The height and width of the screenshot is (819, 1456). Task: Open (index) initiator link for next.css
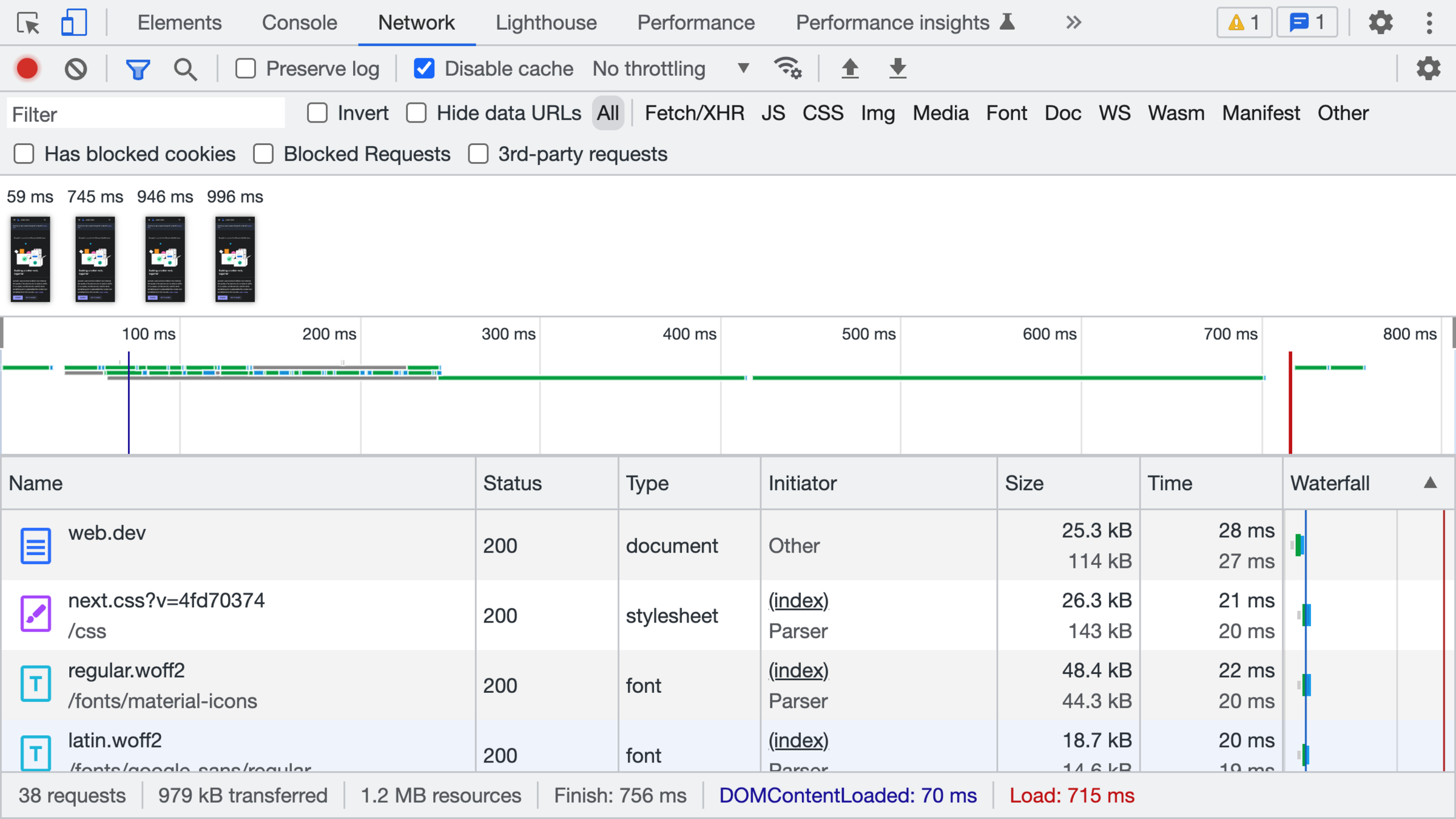click(798, 601)
